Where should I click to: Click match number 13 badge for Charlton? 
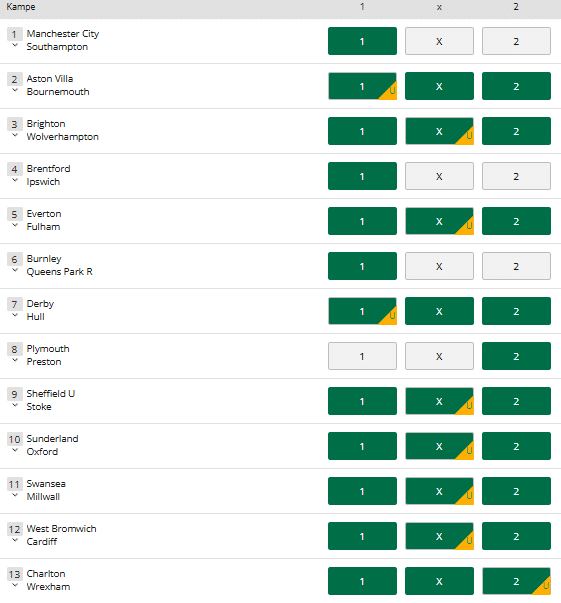[x=15, y=574]
